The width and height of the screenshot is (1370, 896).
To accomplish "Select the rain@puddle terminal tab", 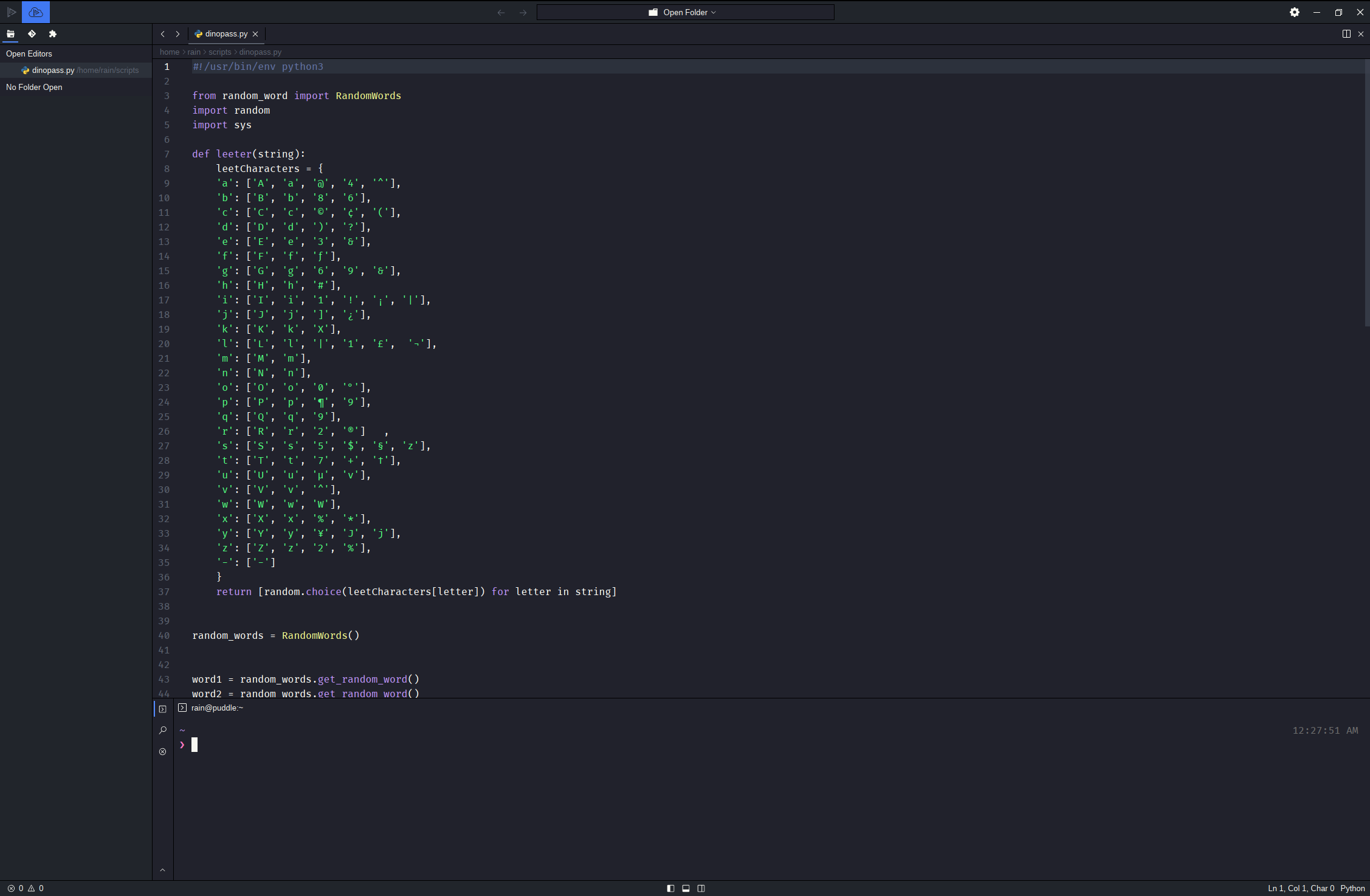I will (216, 708).
